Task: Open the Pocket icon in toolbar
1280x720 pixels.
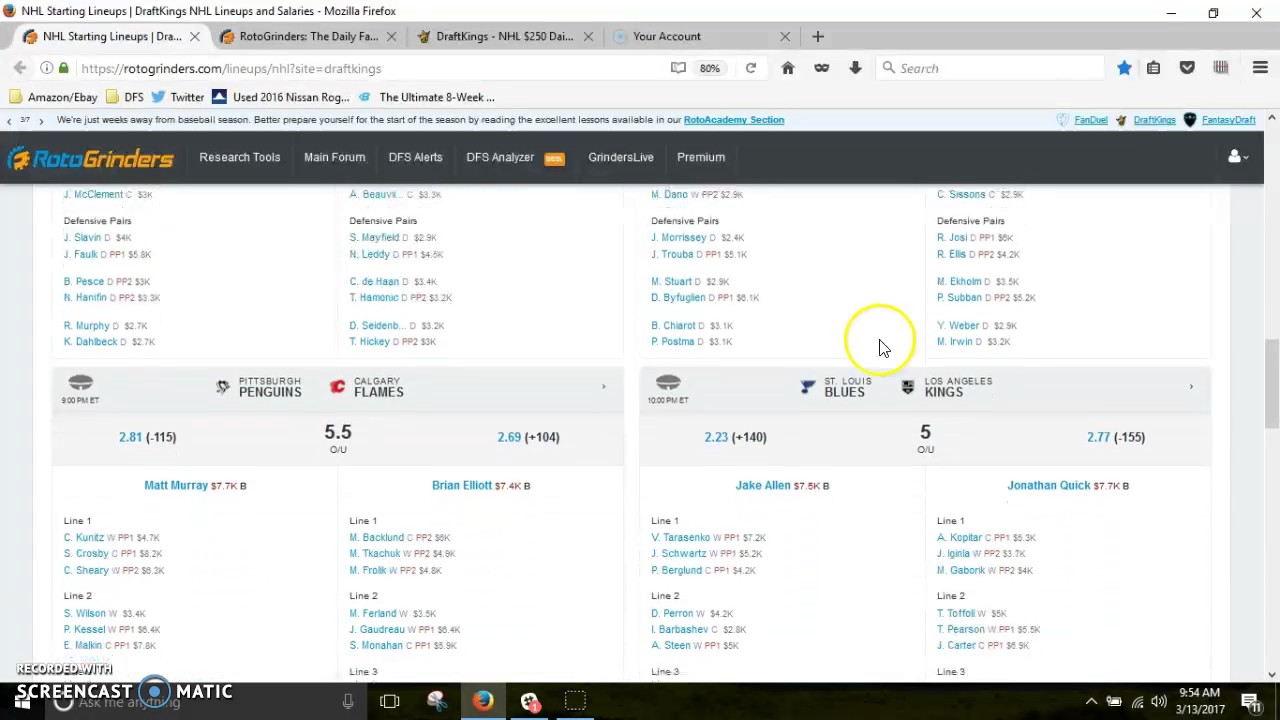Action: (1187, 68)
